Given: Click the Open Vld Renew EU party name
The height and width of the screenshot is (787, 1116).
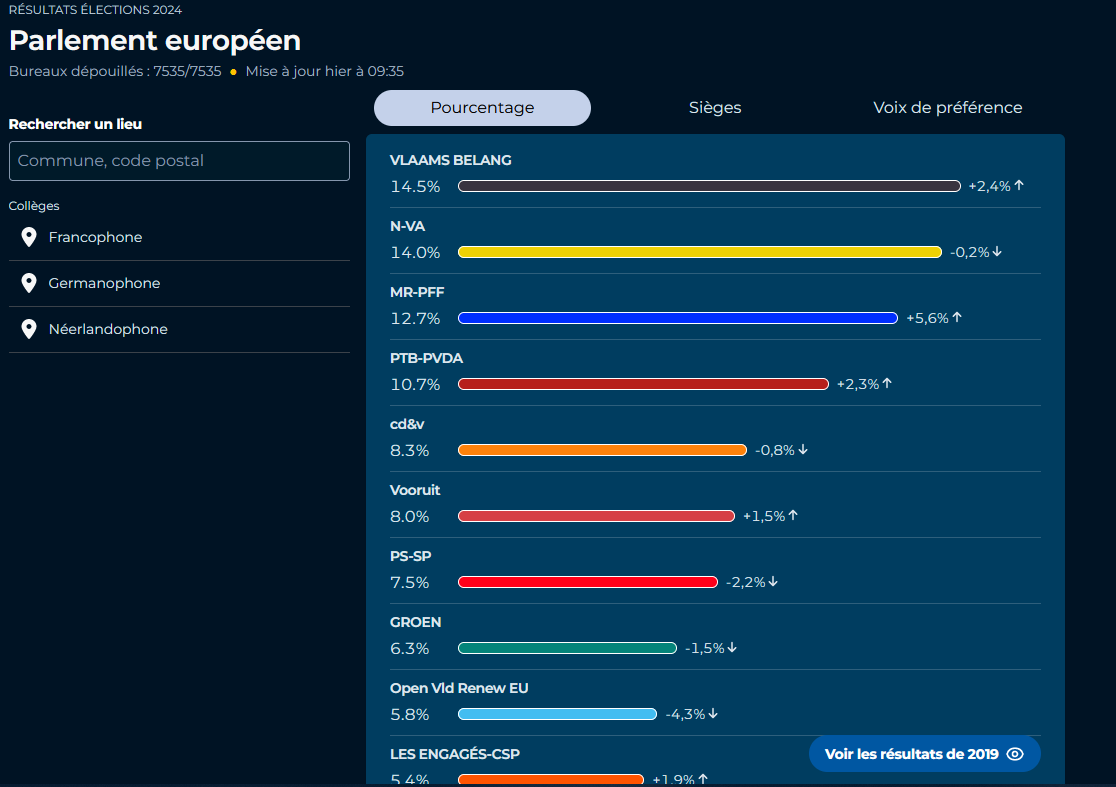Looking at the screenshot, I should (459, 688).
